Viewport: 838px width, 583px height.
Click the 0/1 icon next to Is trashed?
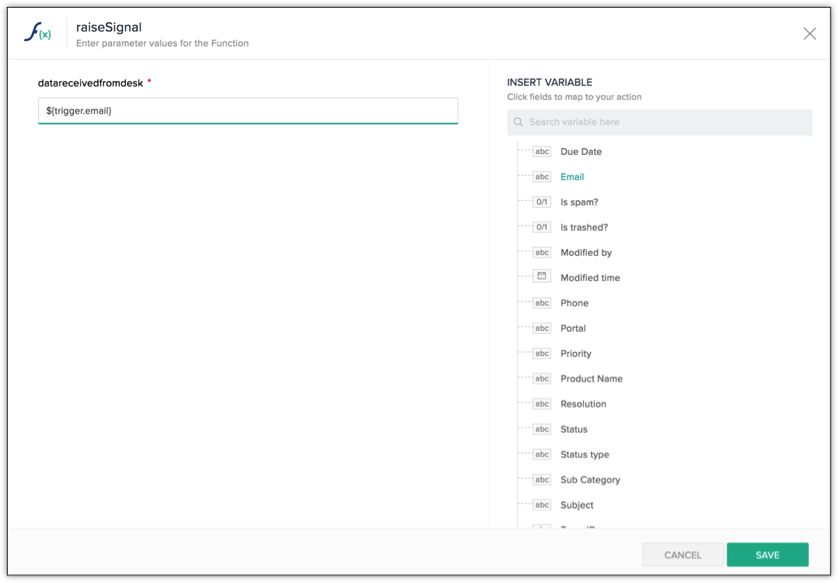pyautogui.click(x=541, y=227)
